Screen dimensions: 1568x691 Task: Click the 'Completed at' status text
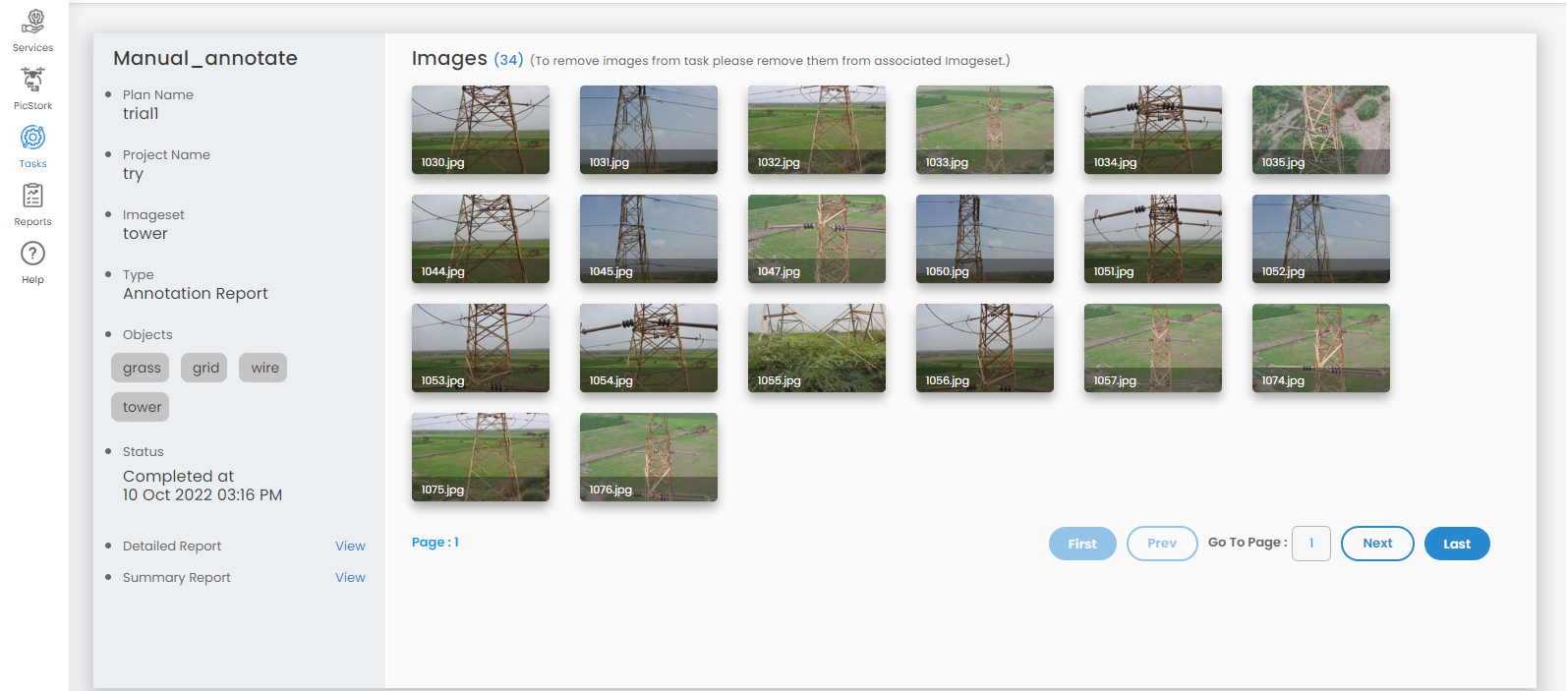[178, 477]
